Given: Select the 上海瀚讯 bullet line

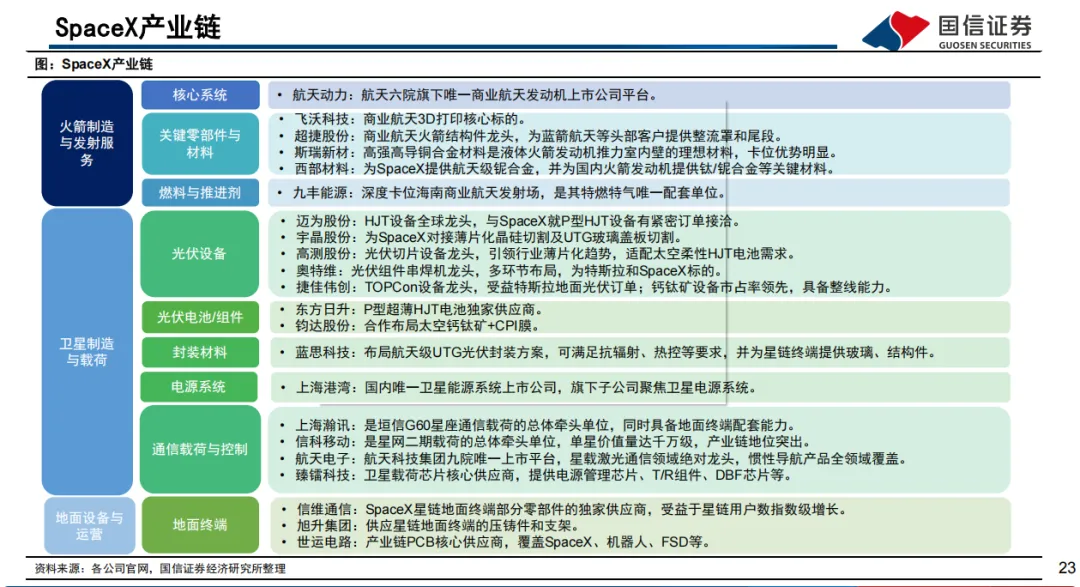Looking at the screenshot, I should [539, 426].
